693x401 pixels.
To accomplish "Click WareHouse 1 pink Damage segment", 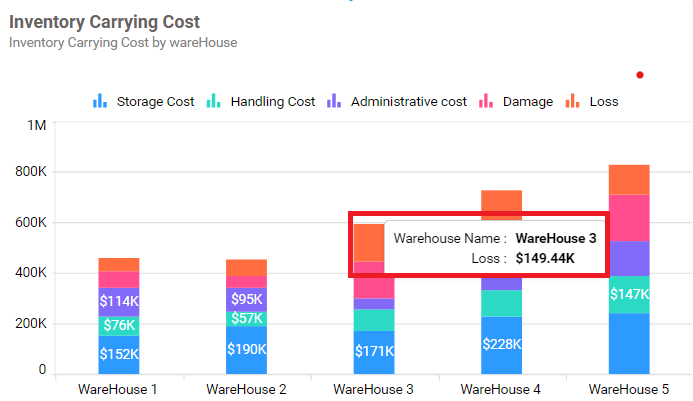I will [x=119, y=279].
